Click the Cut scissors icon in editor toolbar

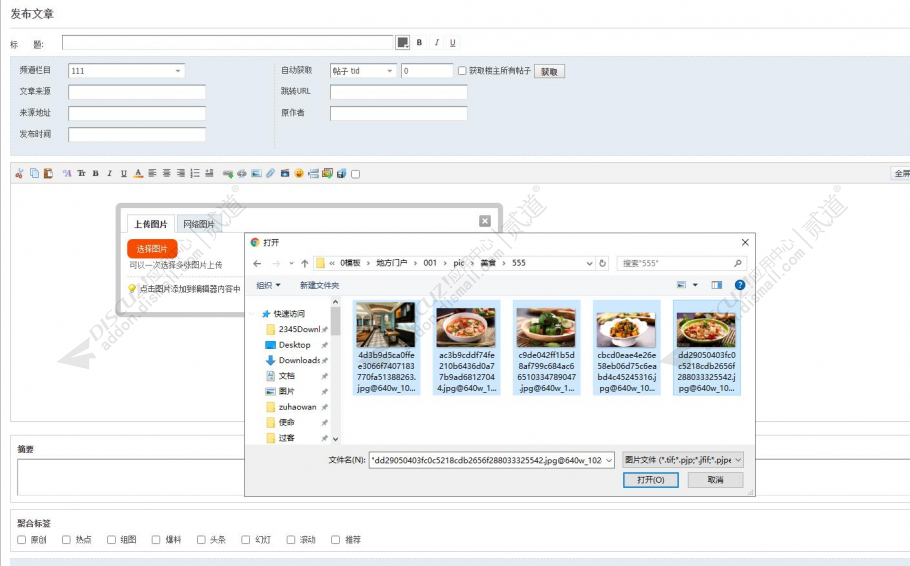[19, 173]
